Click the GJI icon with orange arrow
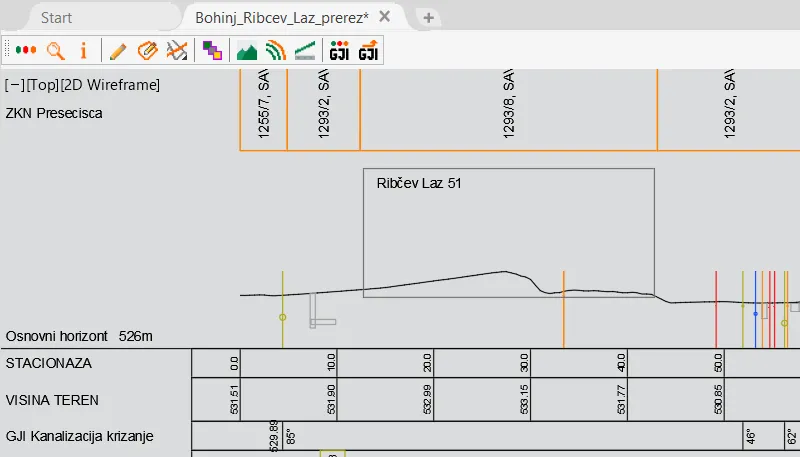 click(369, 49)
